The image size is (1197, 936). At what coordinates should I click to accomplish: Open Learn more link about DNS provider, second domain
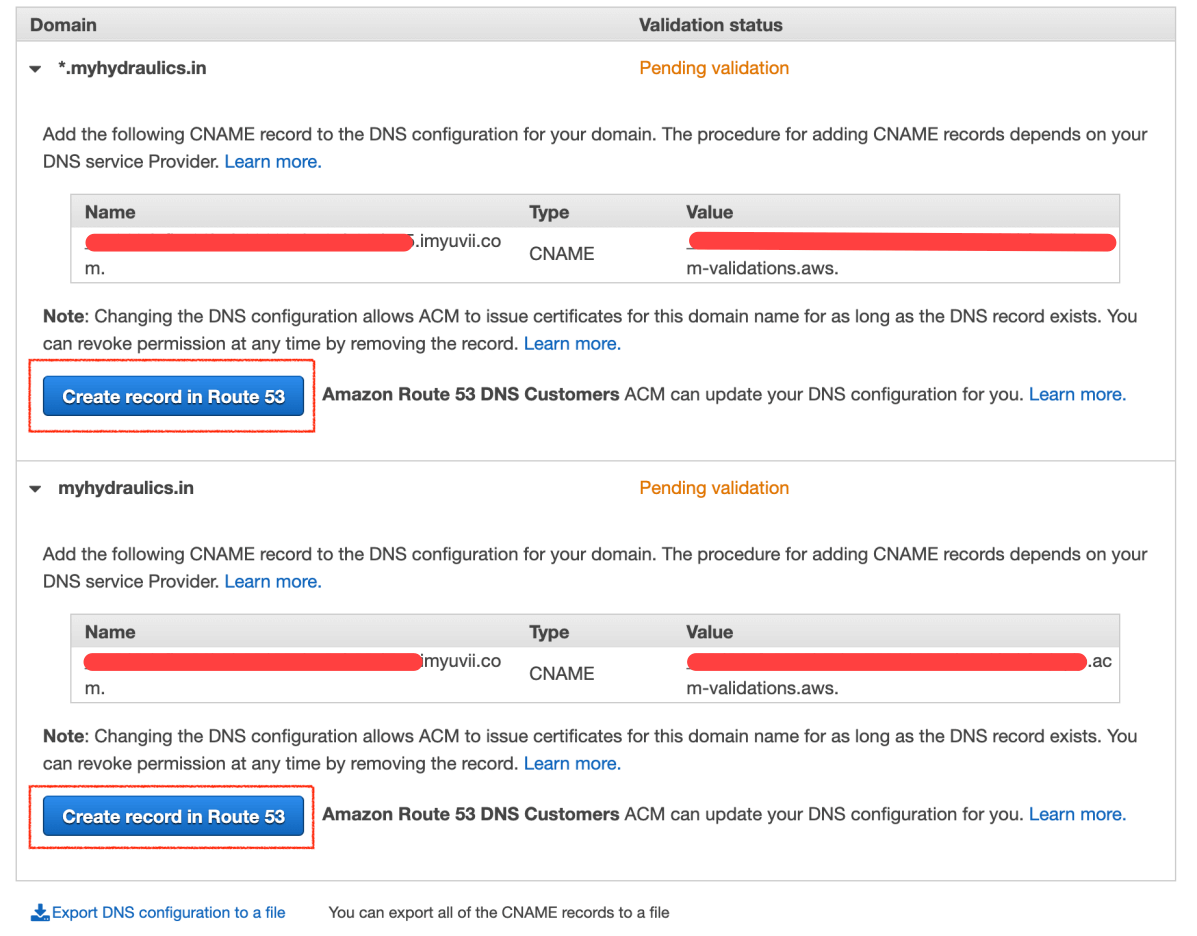[273, 582]
